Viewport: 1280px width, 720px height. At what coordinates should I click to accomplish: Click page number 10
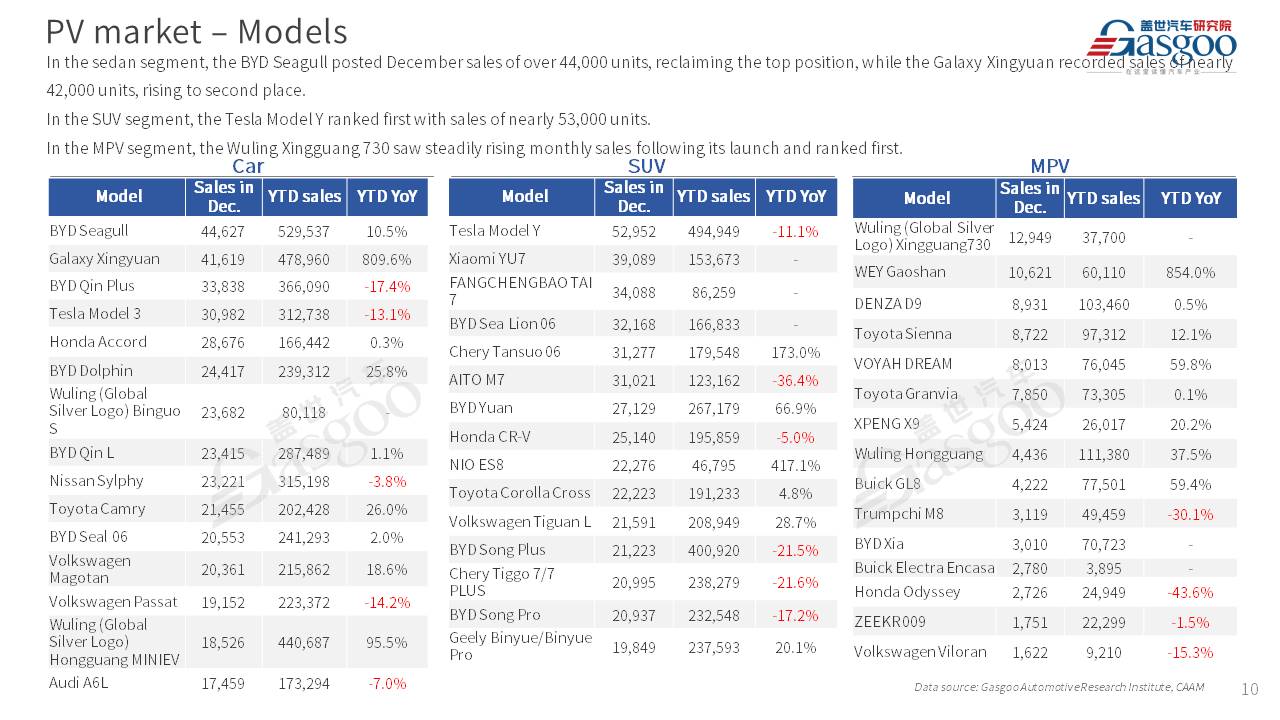tap(1249, 689)
